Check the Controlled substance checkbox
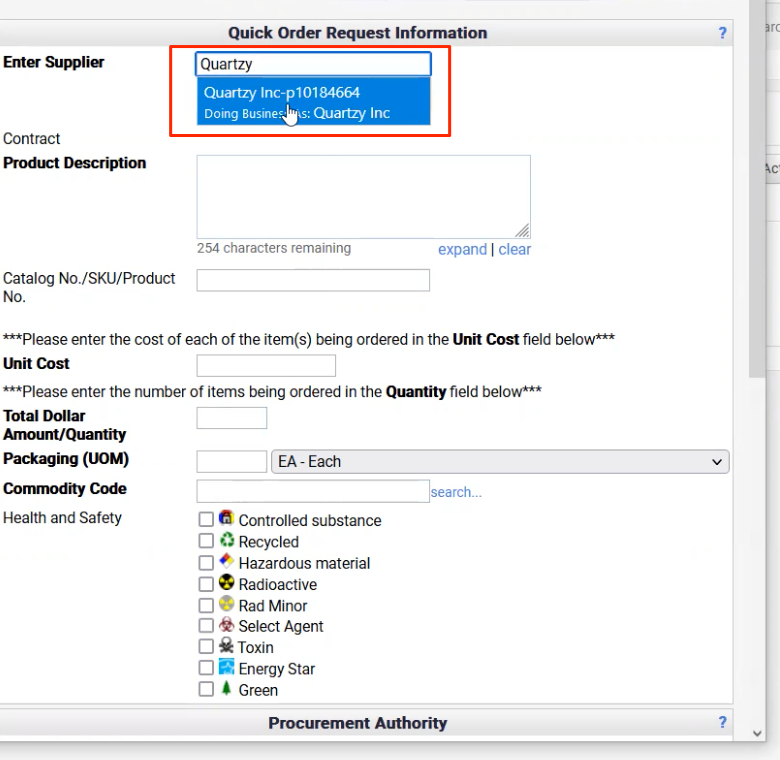780x760 pixels. tap(206, 520)
